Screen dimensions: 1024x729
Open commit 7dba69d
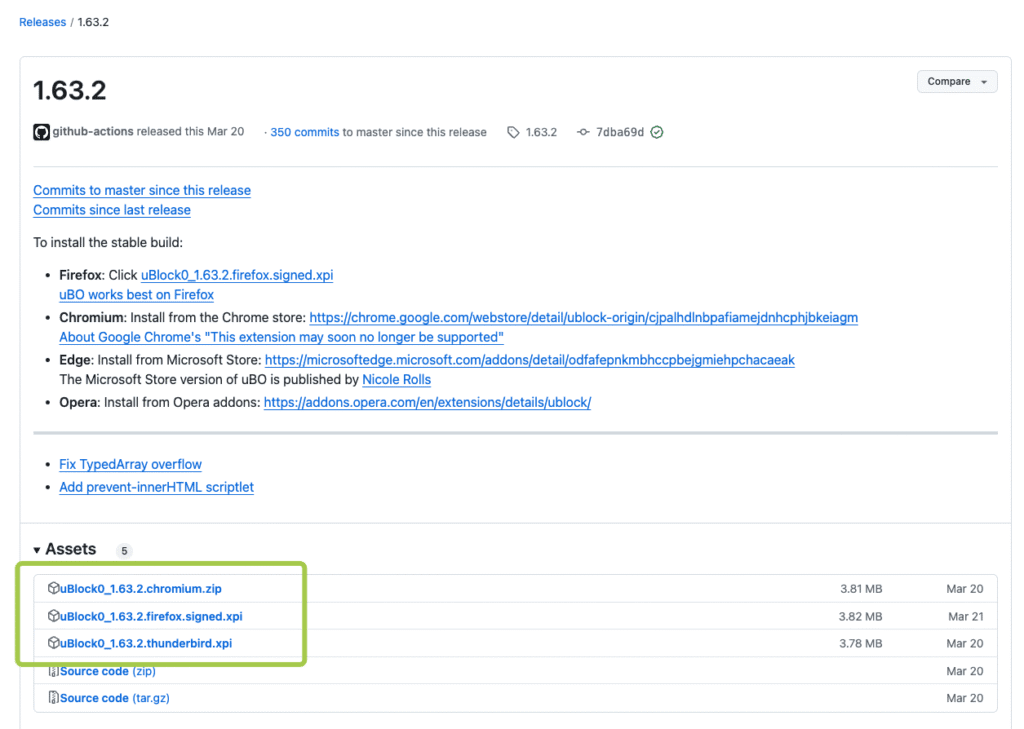(620, 132)
